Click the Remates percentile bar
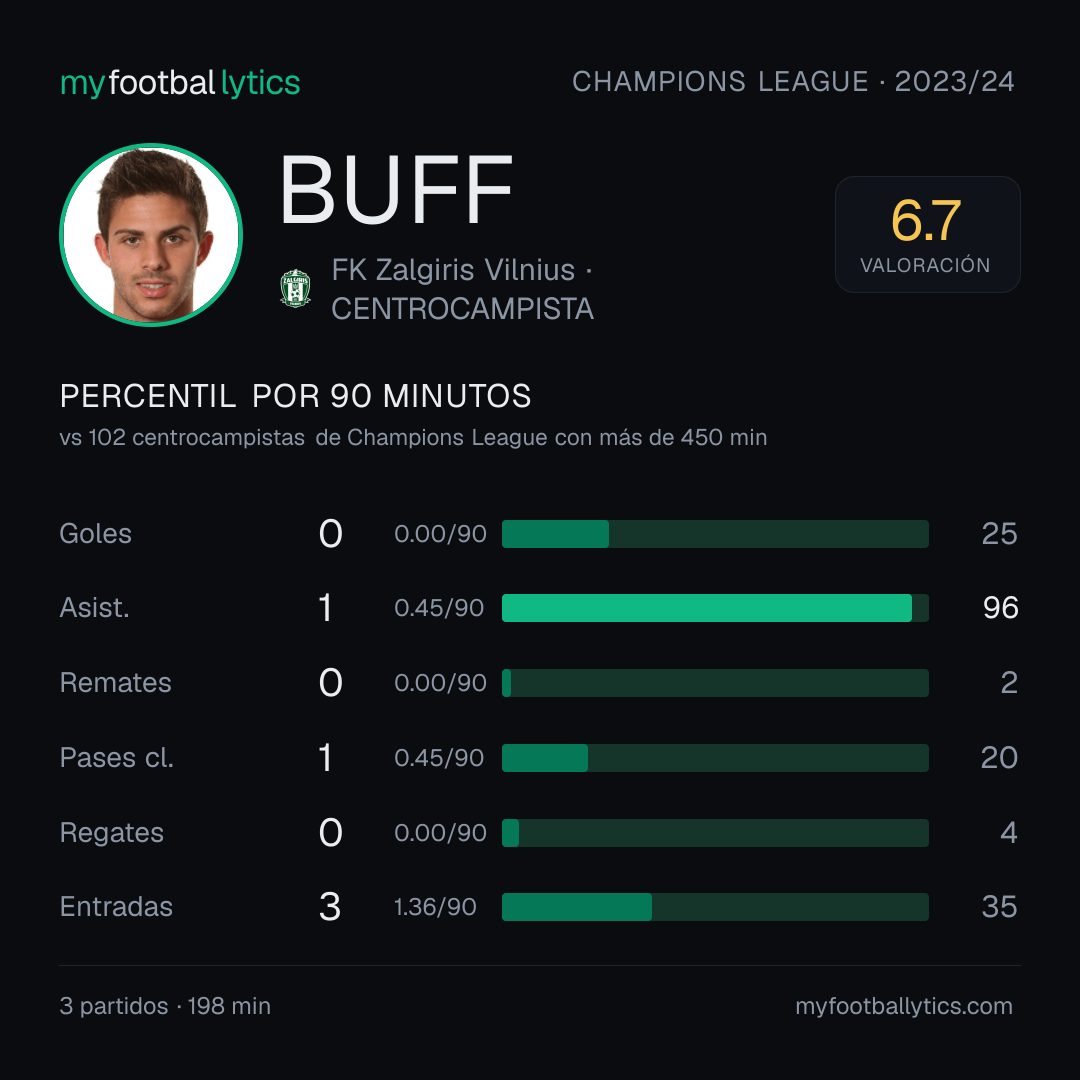Screen dimensions: 1080x1080 (x=715, y=683)
